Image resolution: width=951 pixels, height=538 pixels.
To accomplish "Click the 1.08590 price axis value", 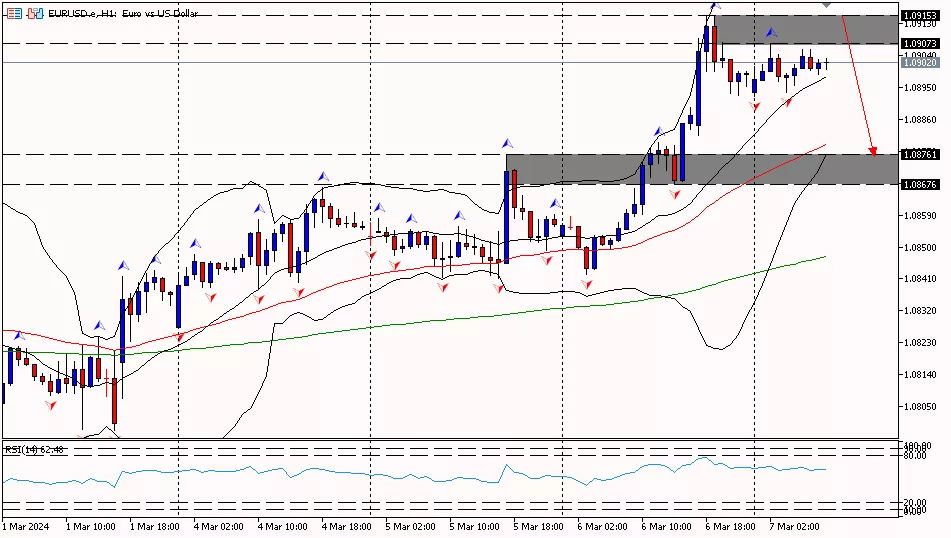I will (x=920, y=215).
